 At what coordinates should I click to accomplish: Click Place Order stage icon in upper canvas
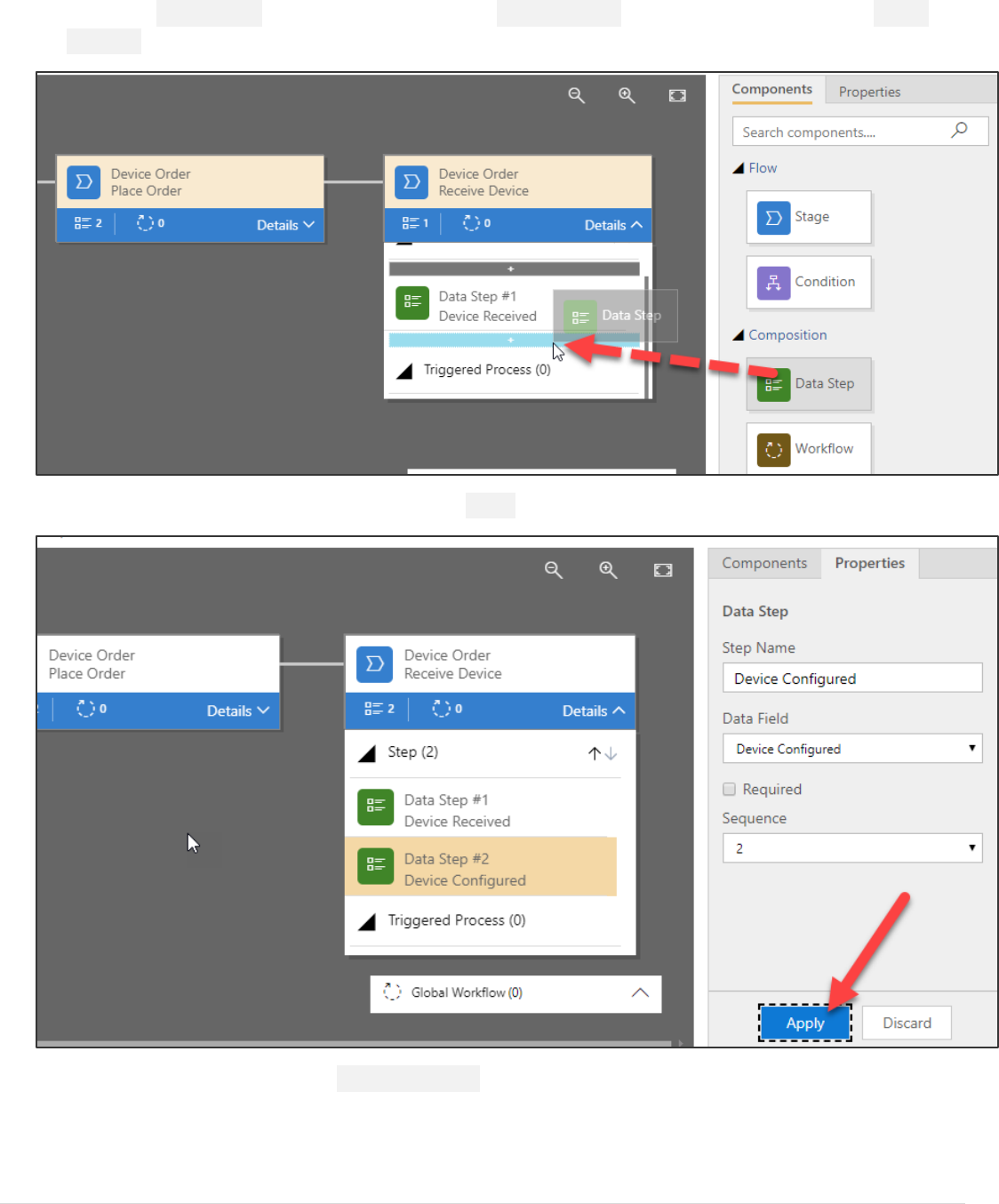point(84,181)
